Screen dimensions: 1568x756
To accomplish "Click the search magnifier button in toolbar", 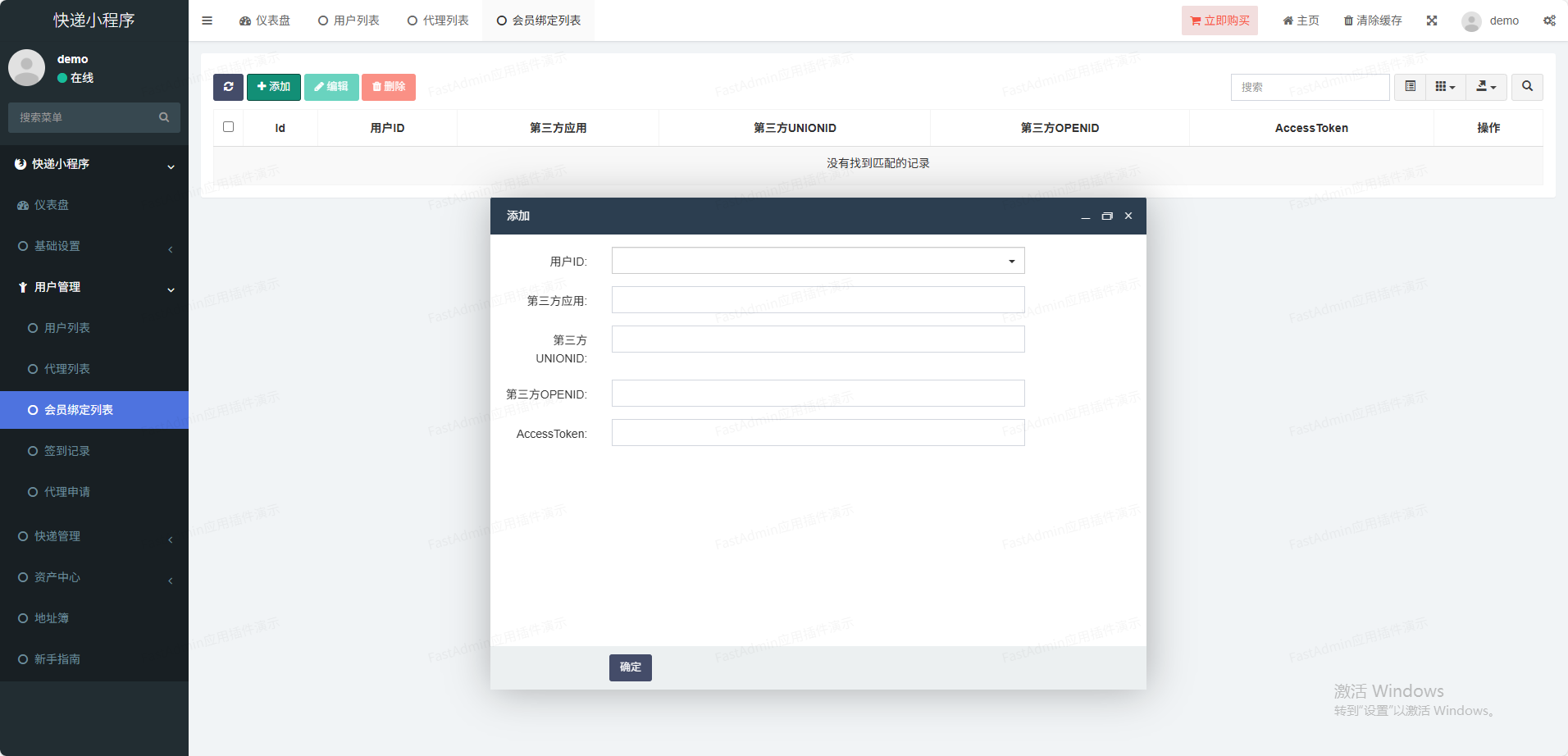I will (x=1527, y=87).
